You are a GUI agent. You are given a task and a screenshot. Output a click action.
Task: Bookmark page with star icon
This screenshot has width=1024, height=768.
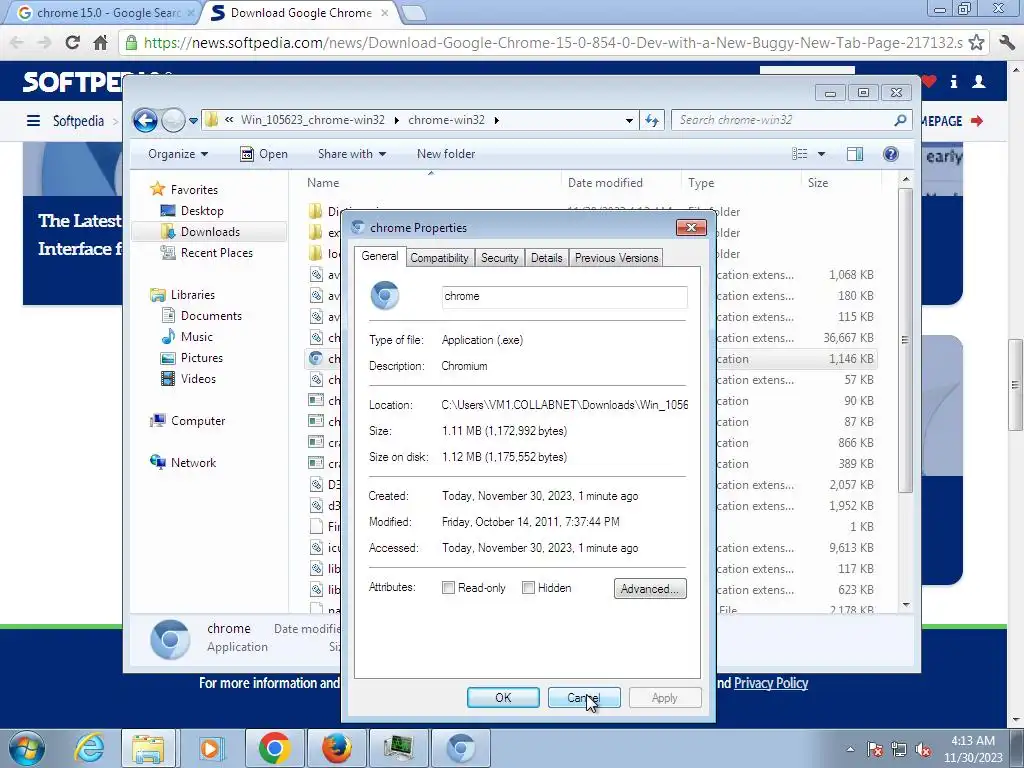coord(976,43)
